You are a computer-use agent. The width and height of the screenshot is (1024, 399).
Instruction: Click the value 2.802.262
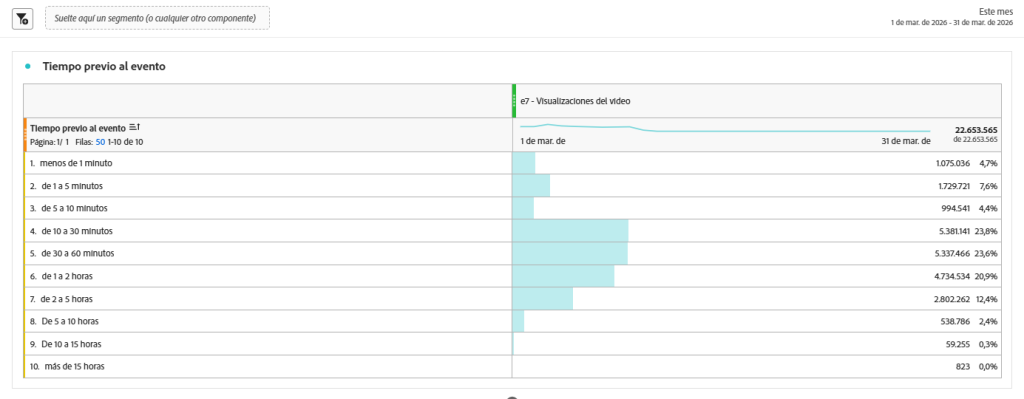tap(953, 298)
